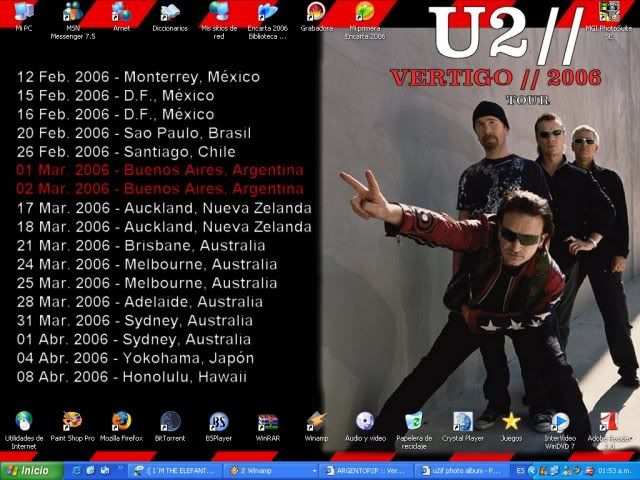The height and width of the screenshot is (480, 640).
Task: Open the Diccionarios desktop shortcut
Action: pyautogui.click(x=170, y=14)
